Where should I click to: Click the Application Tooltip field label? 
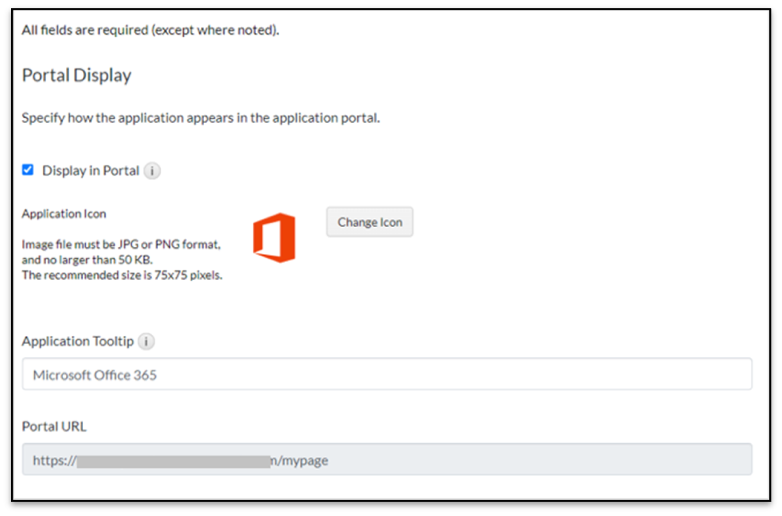[77, 342]
